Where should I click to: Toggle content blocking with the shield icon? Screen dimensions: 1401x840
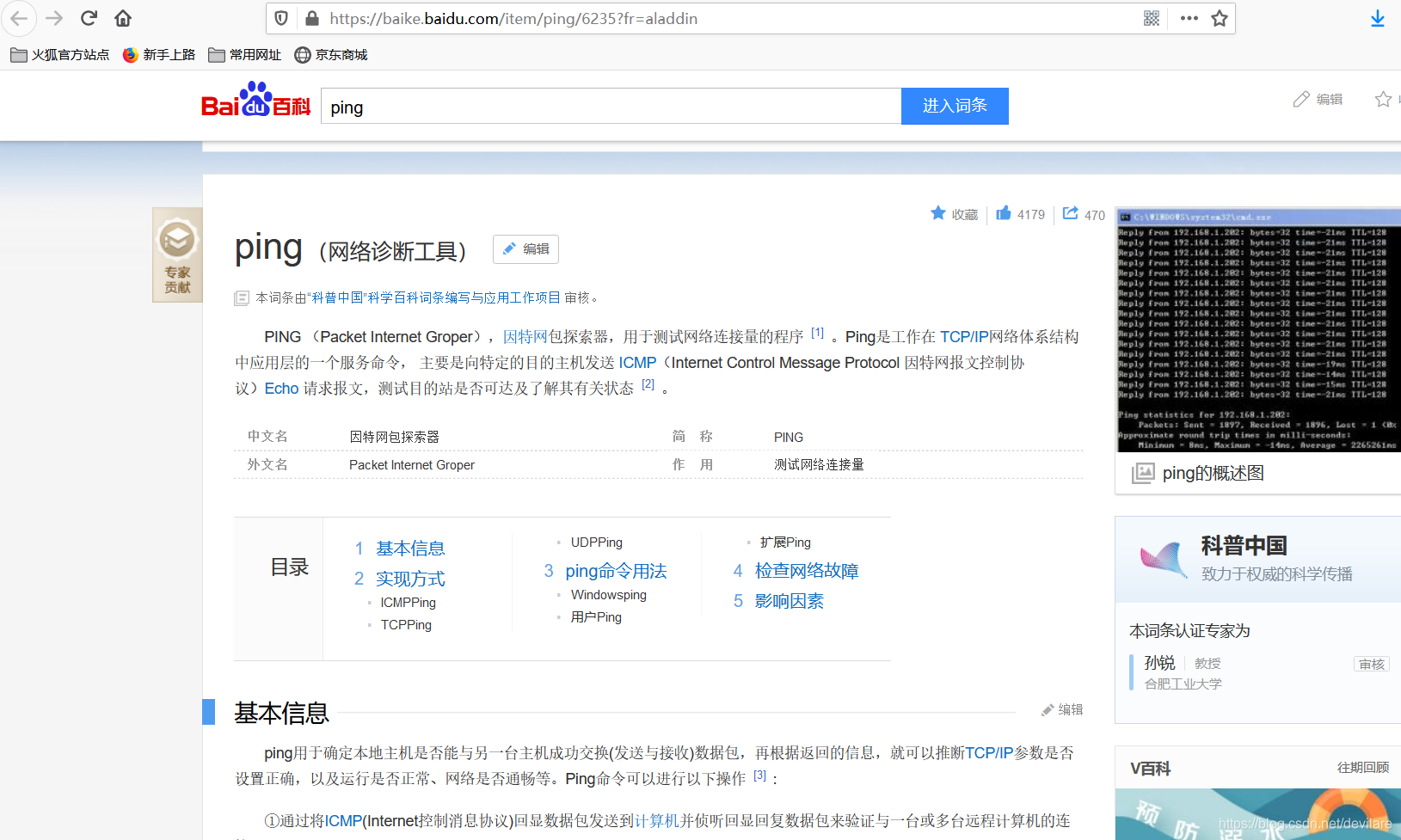pos(281,18)
